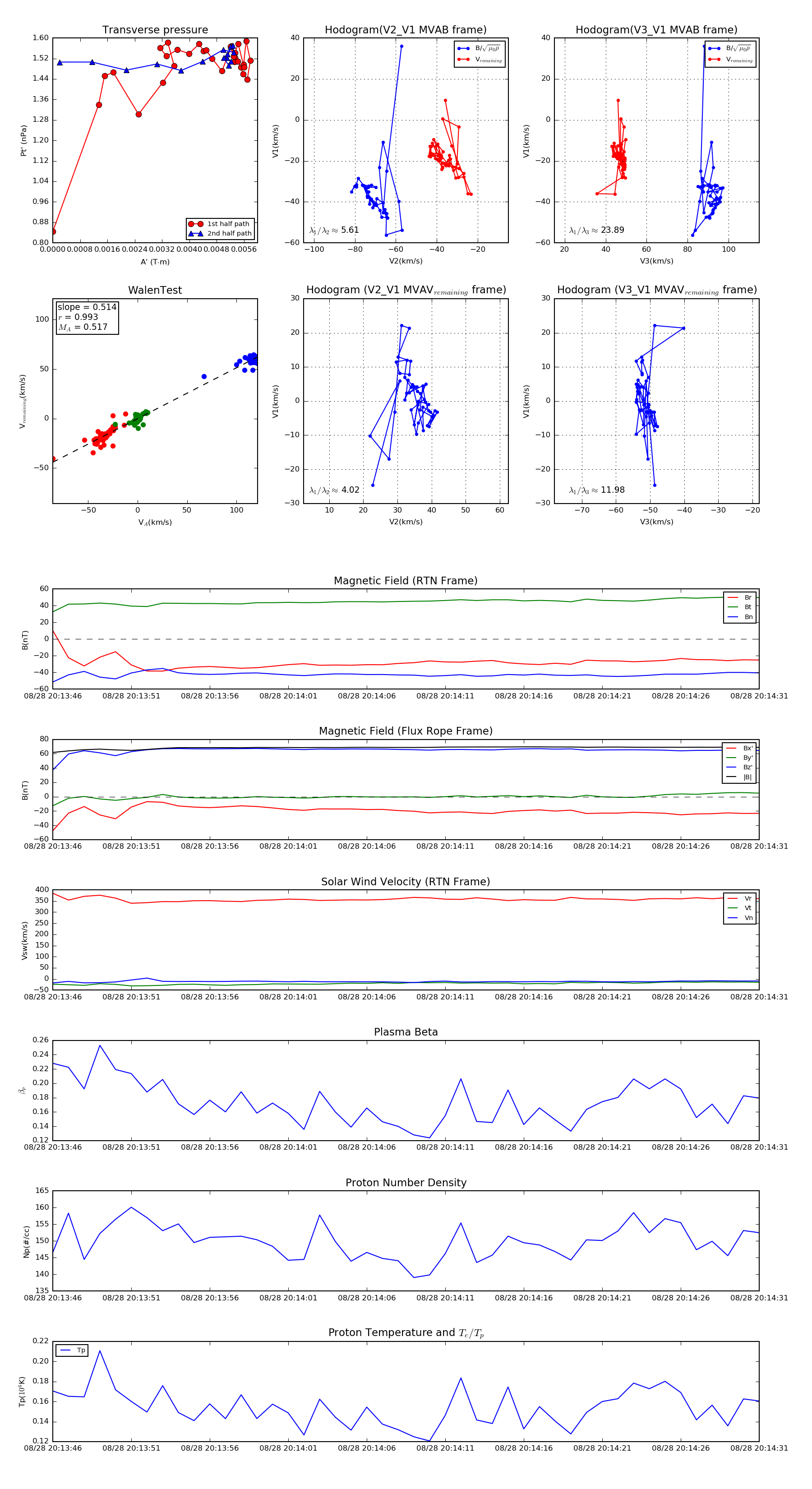Click "08/28 20:14:31" tick under Proton Temperature plot

(x=759, y=1448)
